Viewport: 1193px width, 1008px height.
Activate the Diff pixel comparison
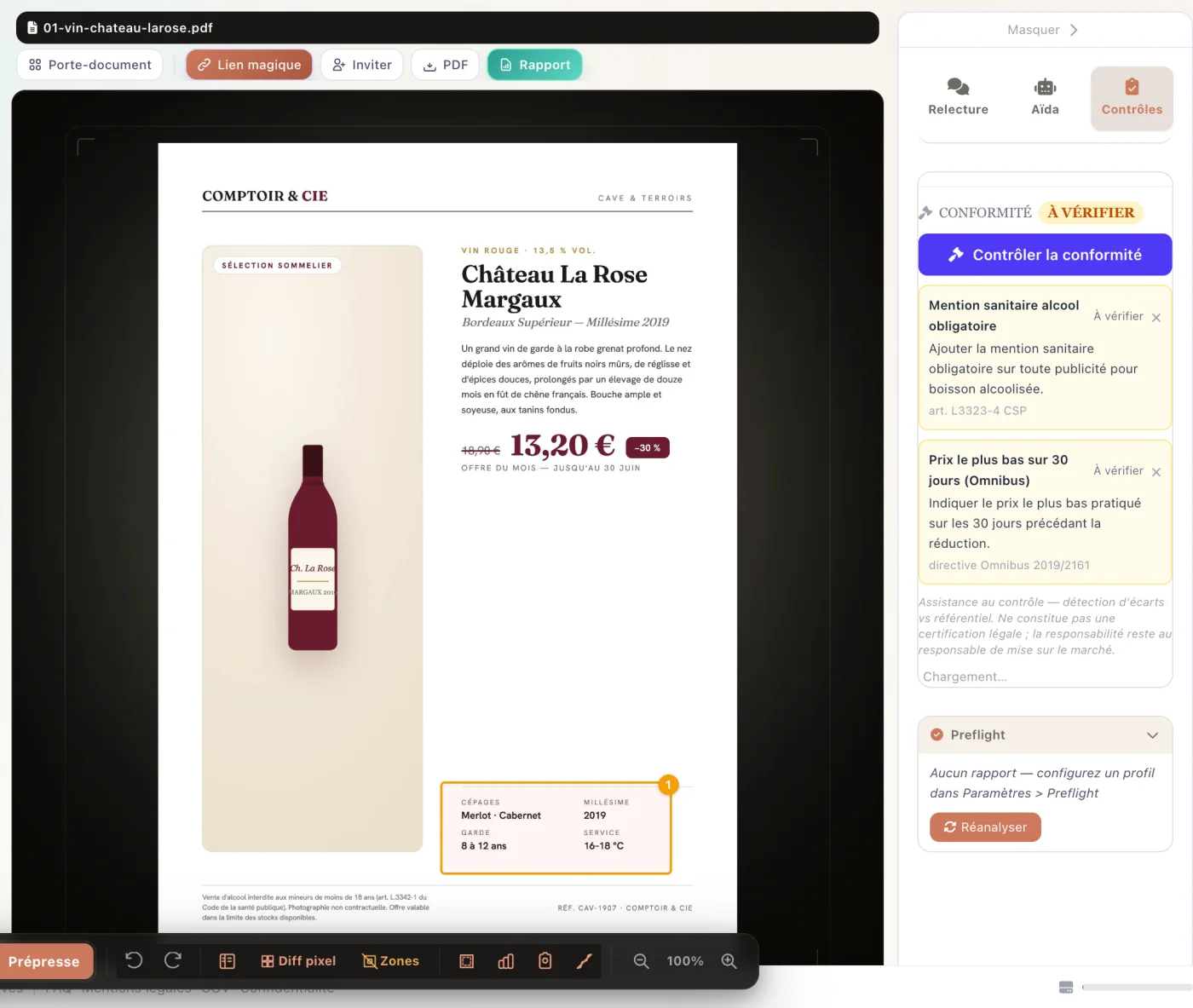298,961
